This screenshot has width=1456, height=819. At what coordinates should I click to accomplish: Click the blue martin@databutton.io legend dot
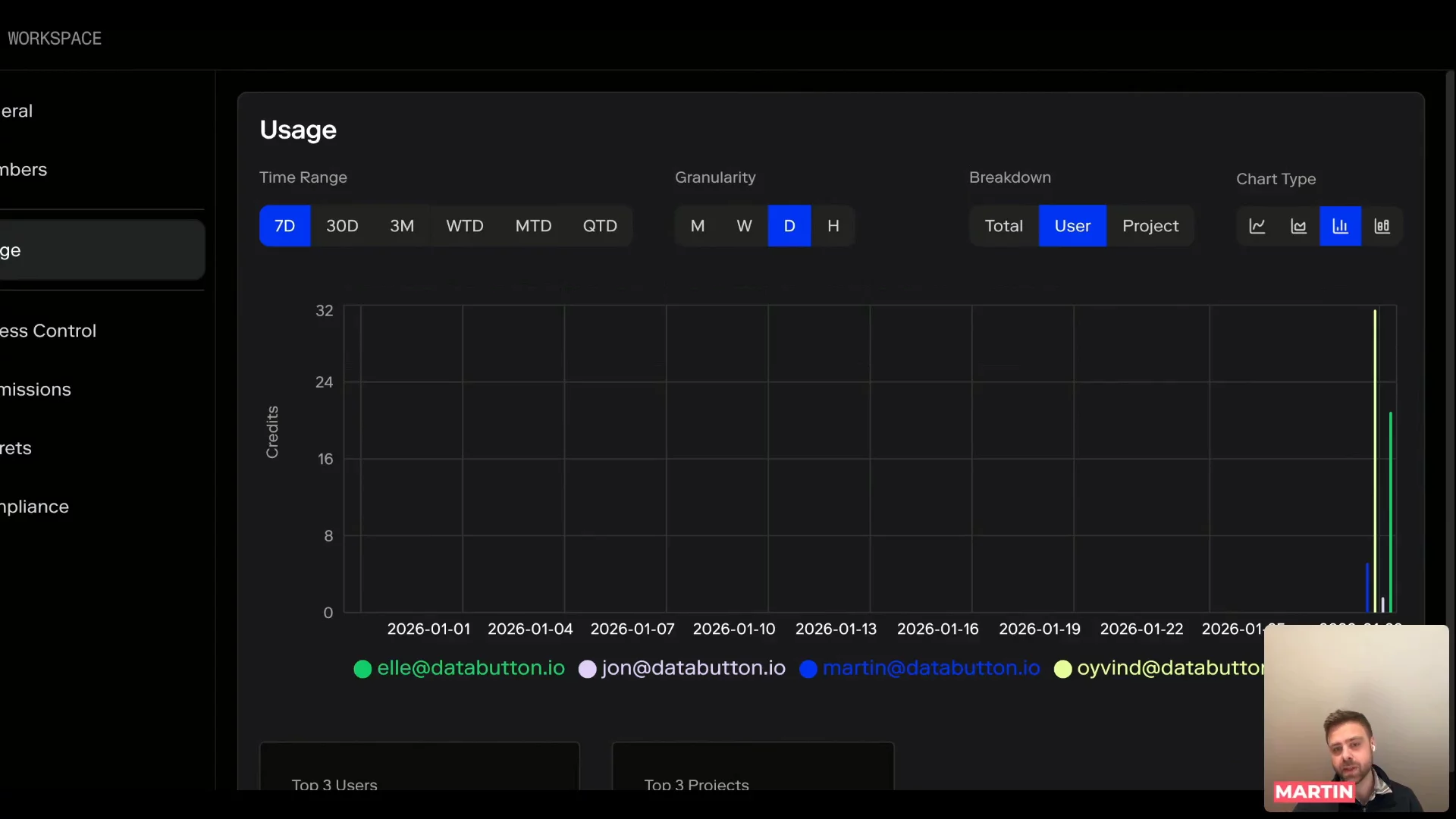click(808, 669)
